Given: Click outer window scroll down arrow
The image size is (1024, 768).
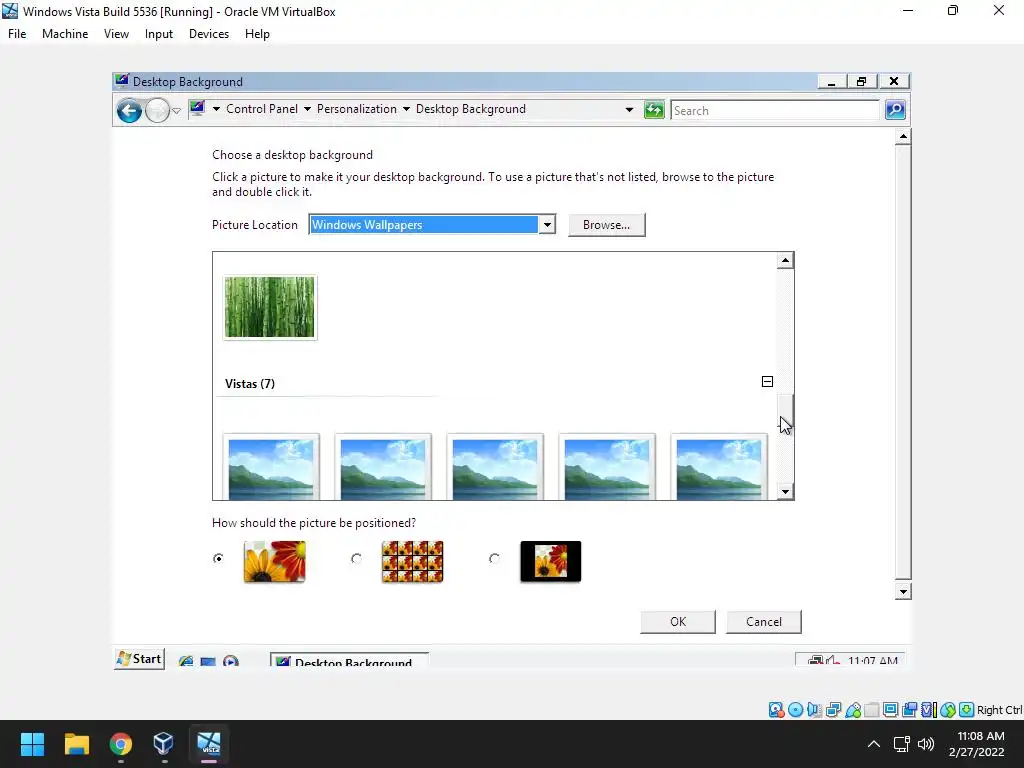Looking at the screenshot, I should pyautogui.click(x=903, y=592).
